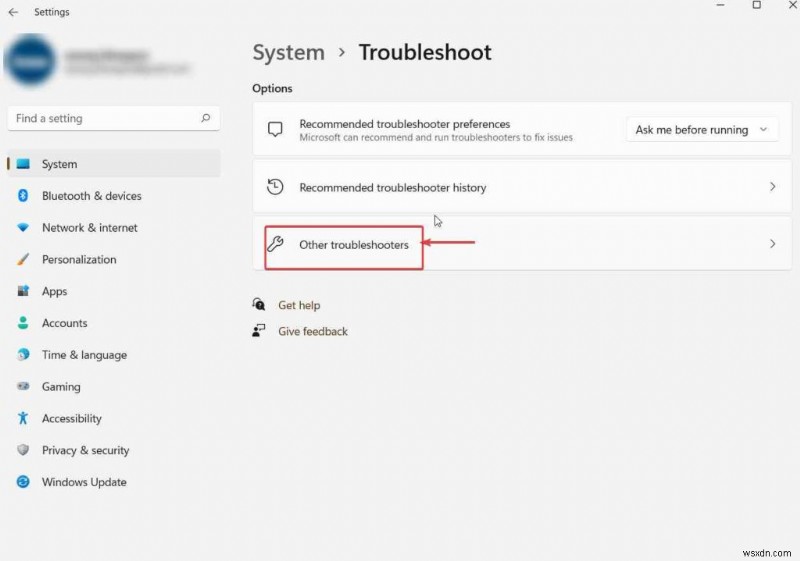
Task: Click the Accounts person icon
Action: click(x=23, y=322)
